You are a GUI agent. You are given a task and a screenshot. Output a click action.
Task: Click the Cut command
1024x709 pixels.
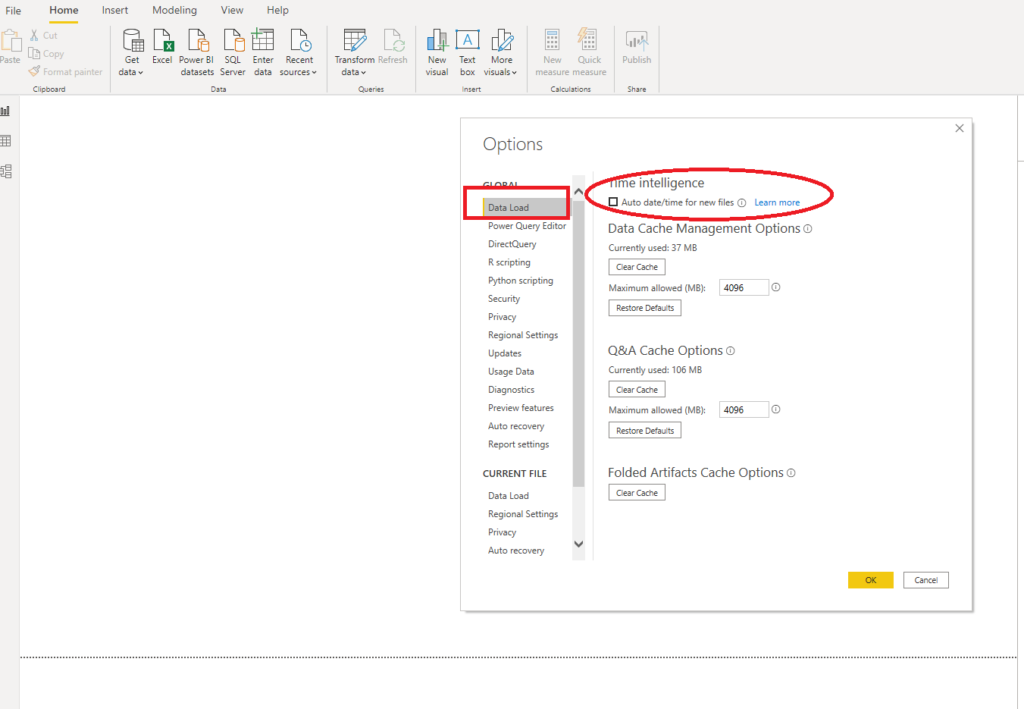(44, 35)
